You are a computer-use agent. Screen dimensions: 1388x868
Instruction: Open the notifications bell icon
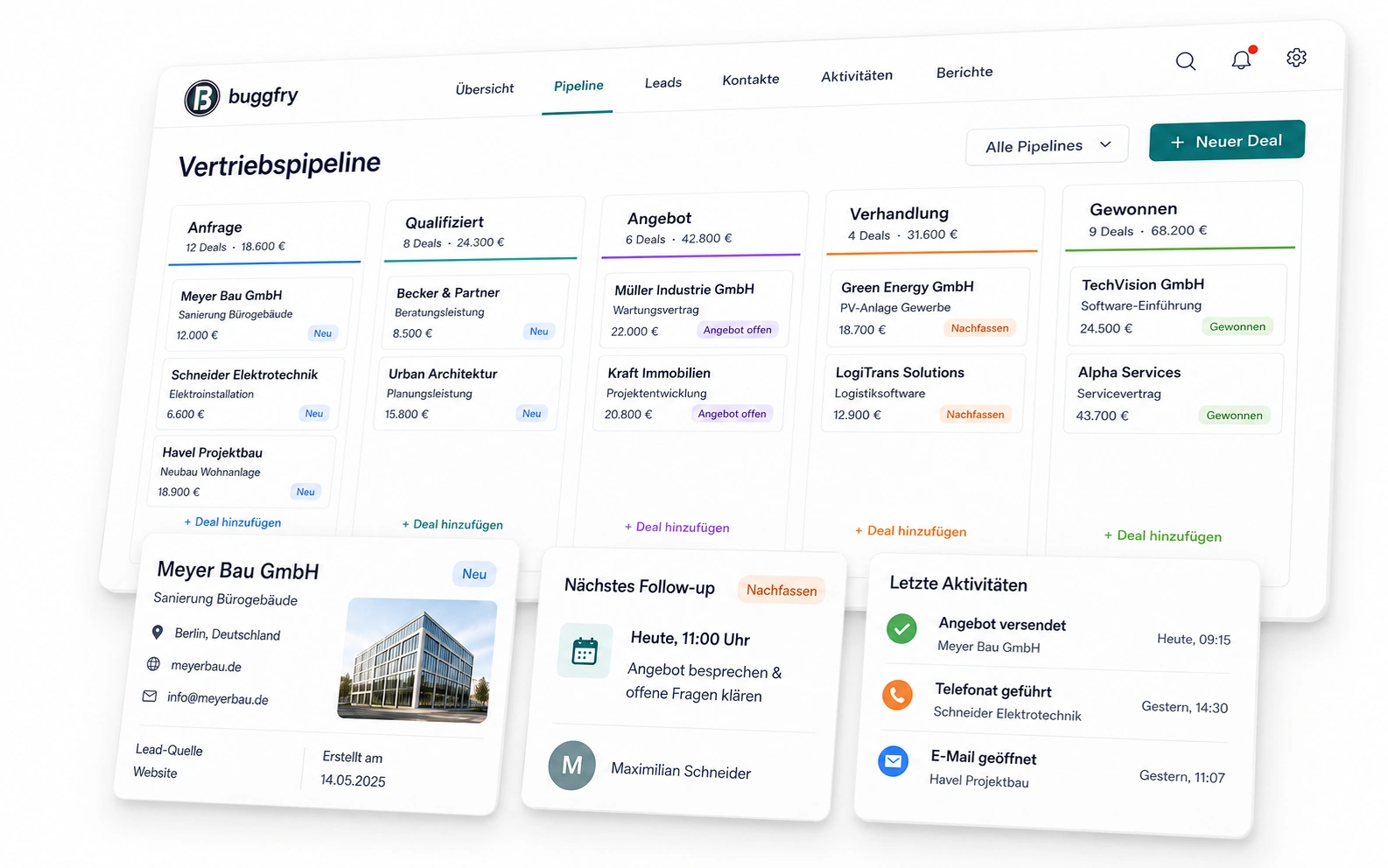click(1241, 59)
